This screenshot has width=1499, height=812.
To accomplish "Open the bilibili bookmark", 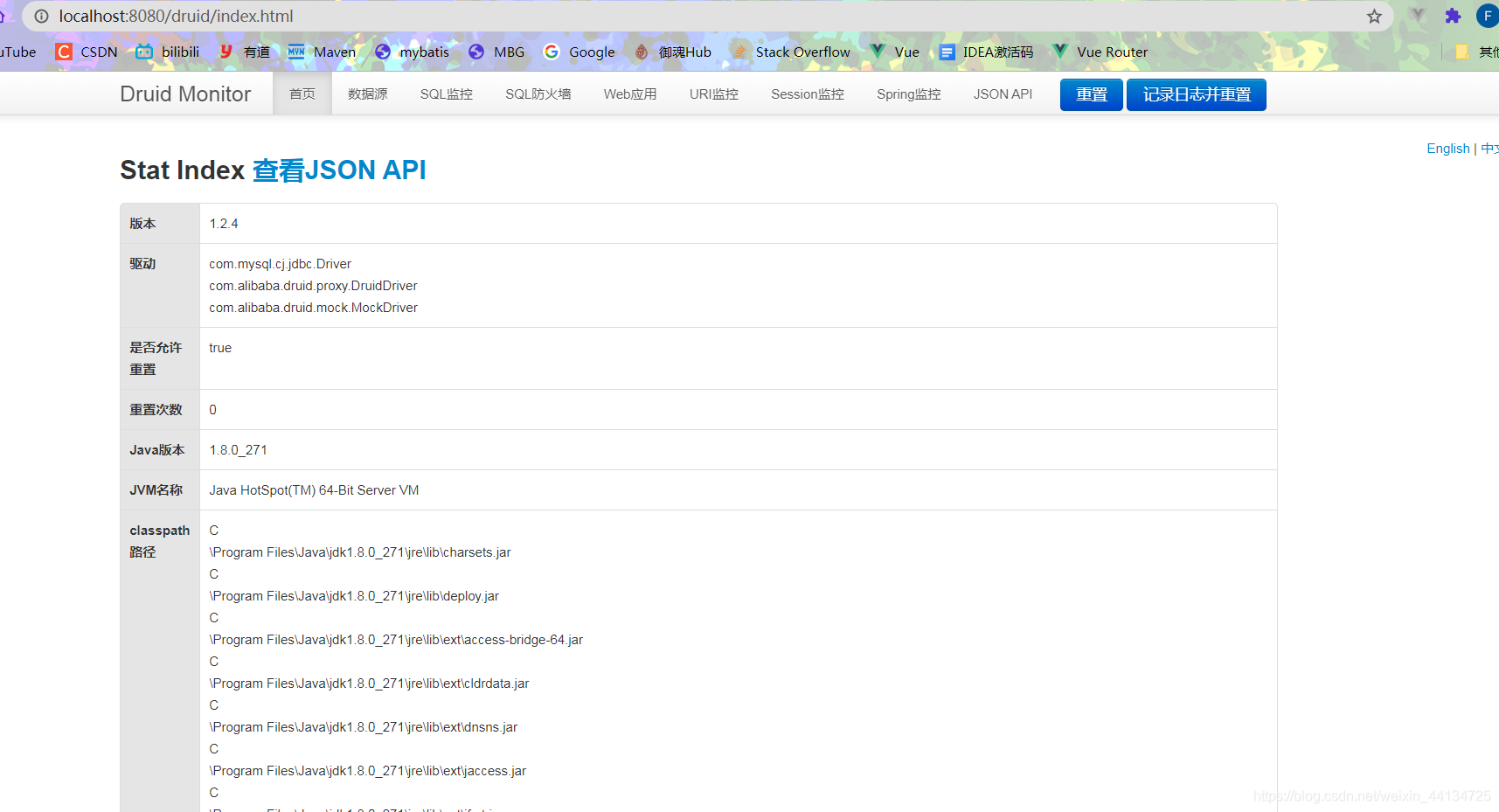I will (168, 52).
